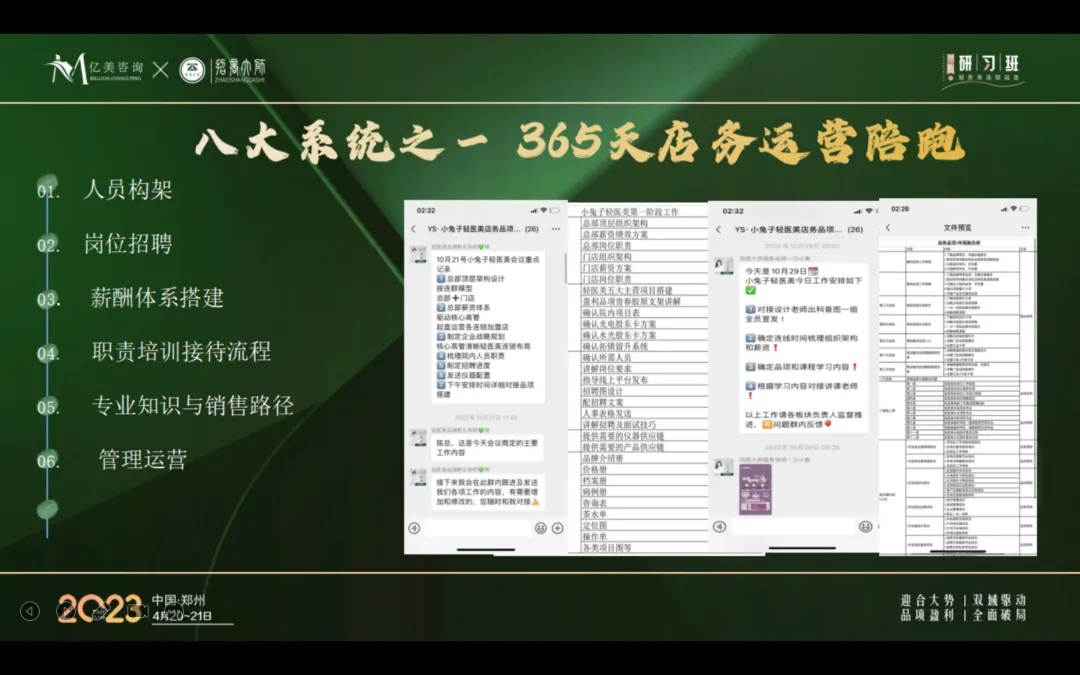Select list item 01 人员构架
Viewport: 1080px width, 675px height.
[127, 189]
